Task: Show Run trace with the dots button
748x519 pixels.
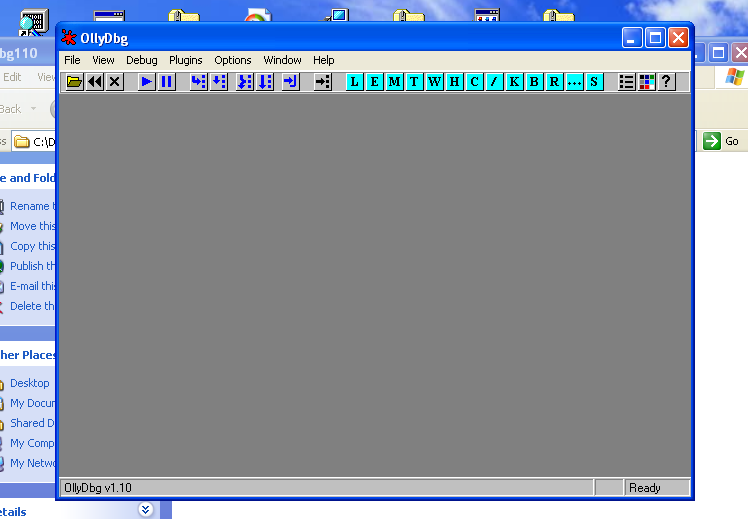Action: tap(574, 82)
